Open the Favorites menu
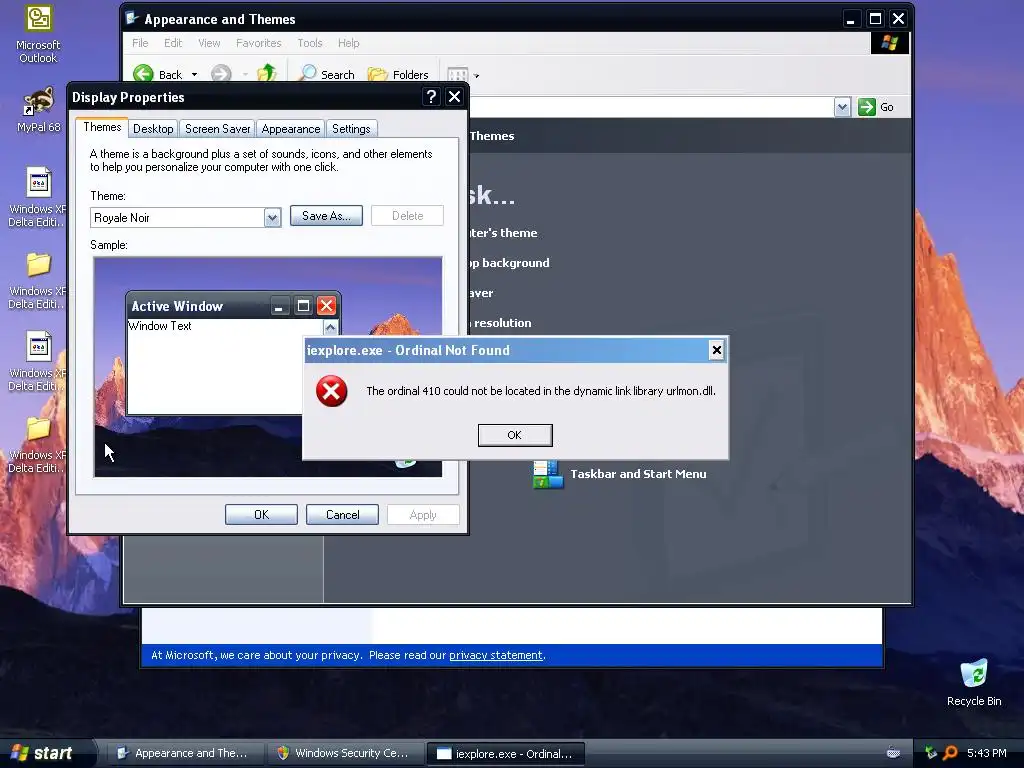 coord(259,43)
